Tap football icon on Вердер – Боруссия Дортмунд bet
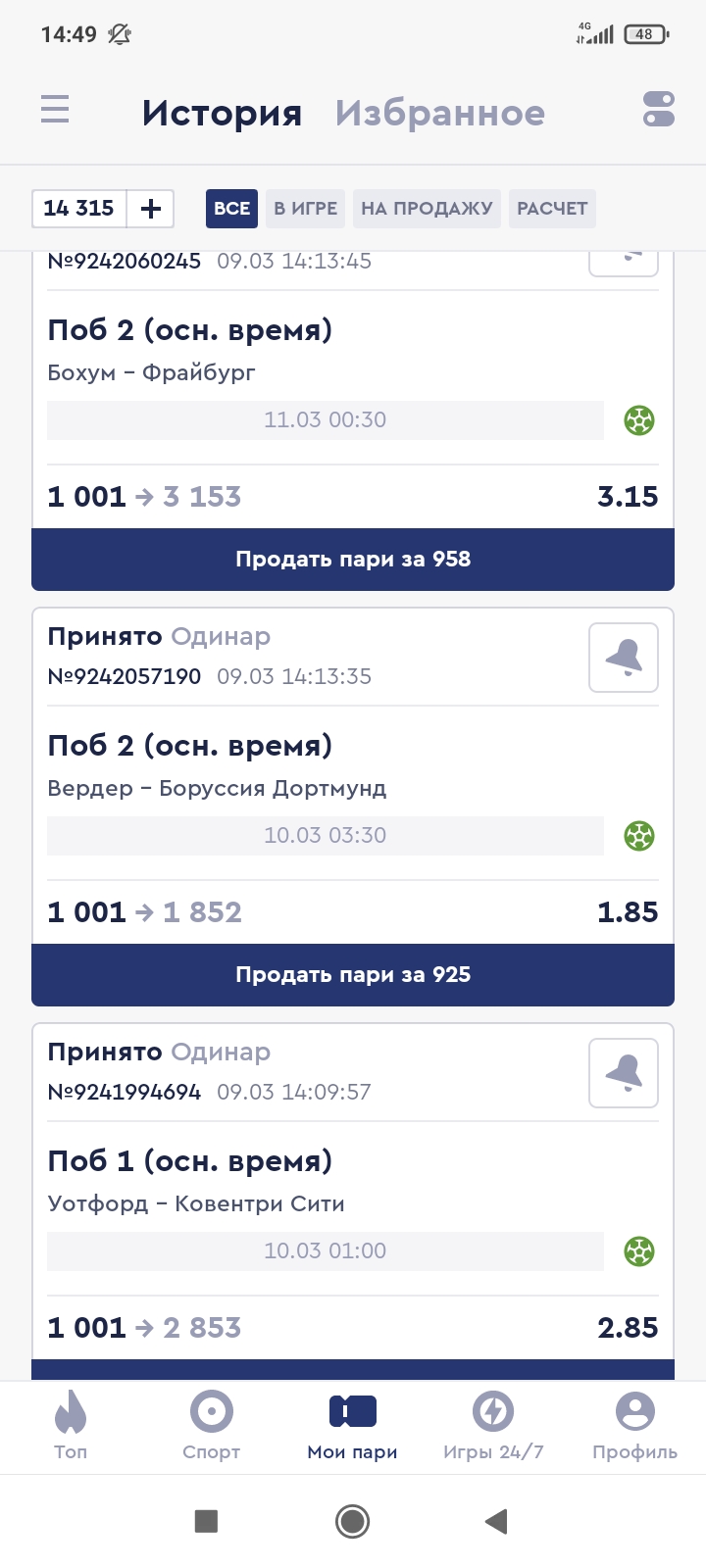 pos(639,836)
